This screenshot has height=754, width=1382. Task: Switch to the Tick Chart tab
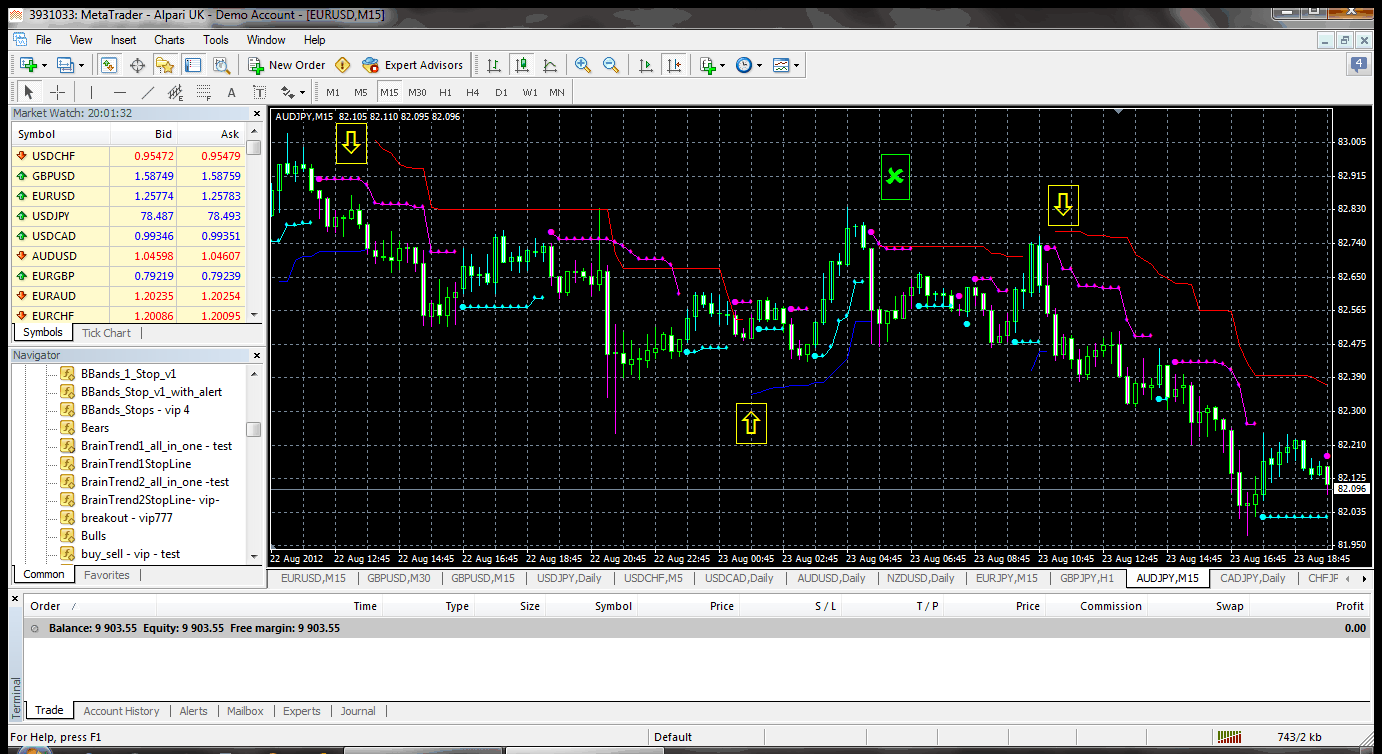pyautogui.click(x=106, y=333)
